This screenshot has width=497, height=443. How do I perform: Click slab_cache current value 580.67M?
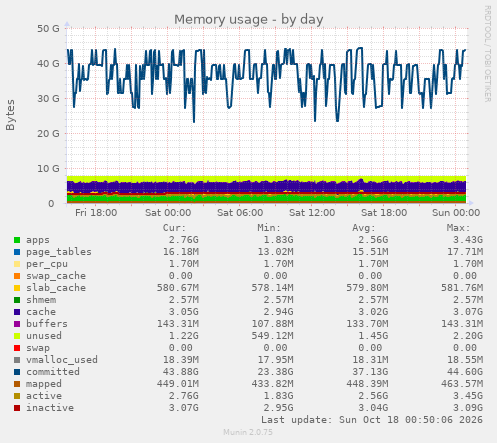tap(178, 288)
